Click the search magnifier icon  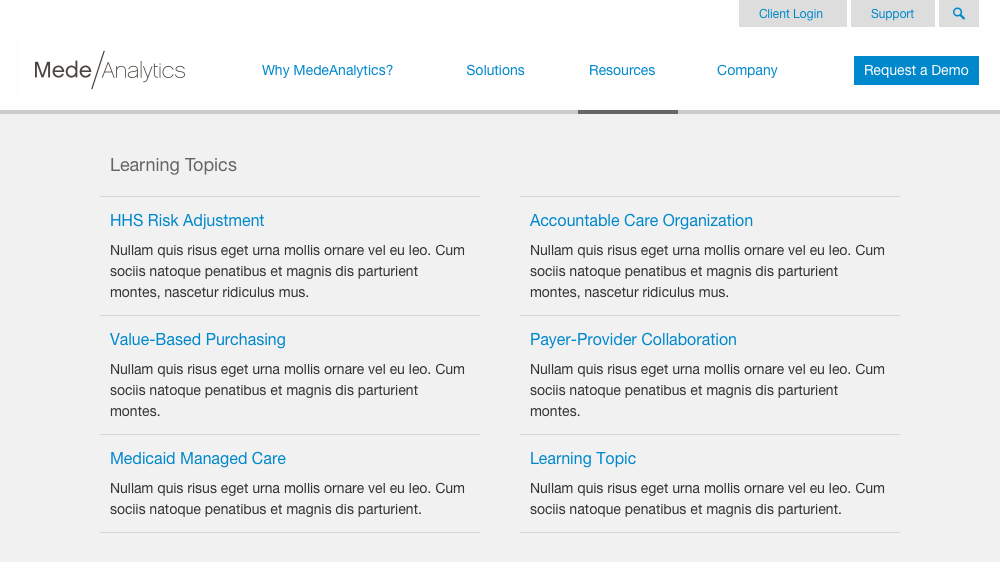click(x=959, y=13)
